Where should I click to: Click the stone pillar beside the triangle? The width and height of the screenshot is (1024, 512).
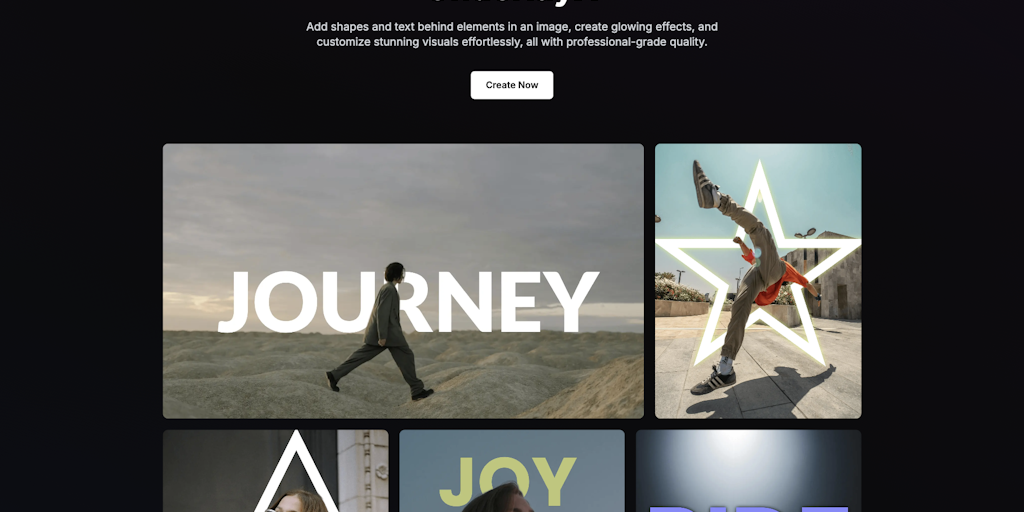[x=363, y=471]
